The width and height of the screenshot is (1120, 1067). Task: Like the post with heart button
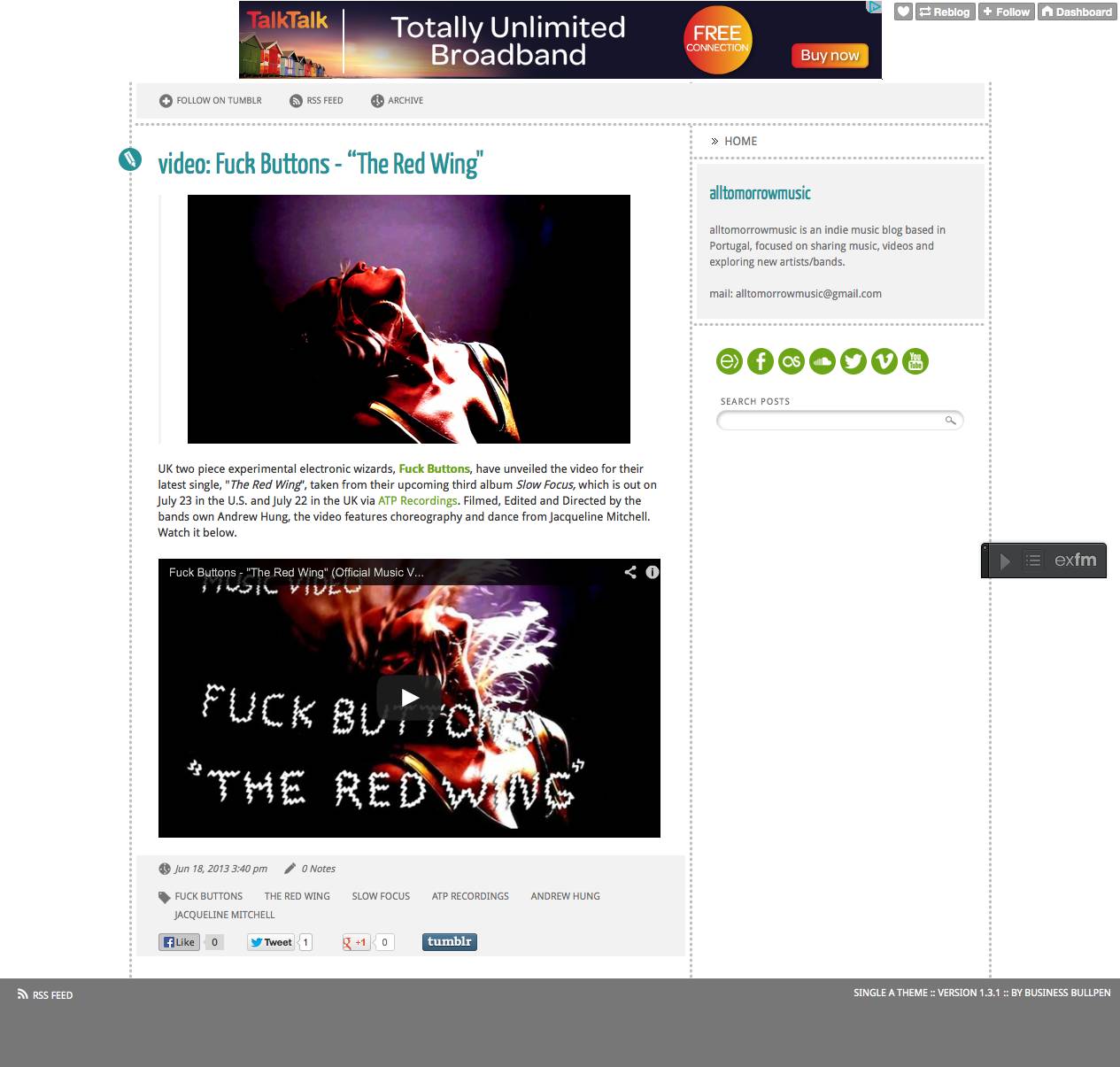click(903, 12)
